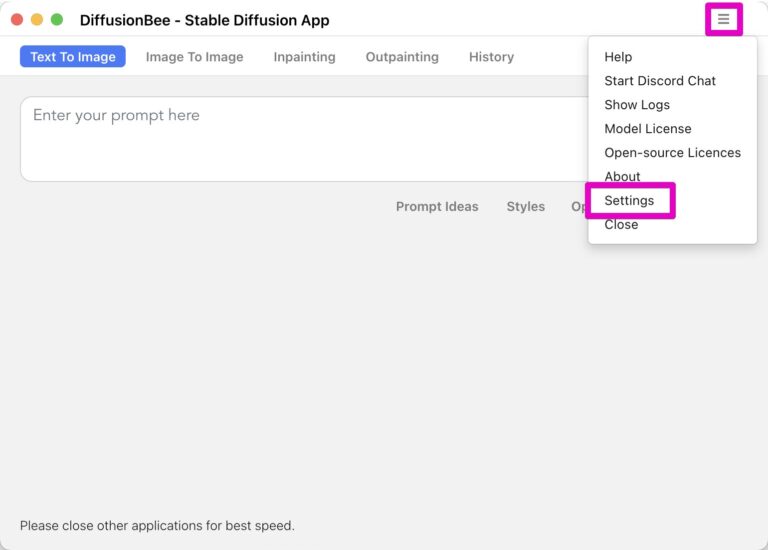768x550 pixels.
Task: Open Model License from the menu
Action: click(647, 129)
